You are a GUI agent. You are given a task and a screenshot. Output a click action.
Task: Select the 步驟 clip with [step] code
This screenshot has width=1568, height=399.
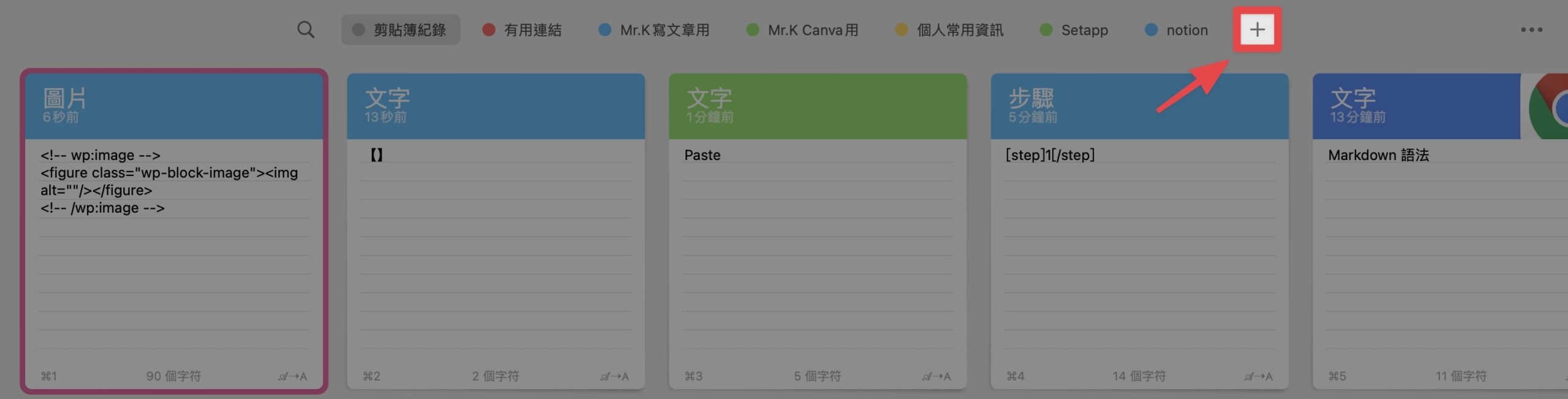pyautogui.click(x=1139, y=231)
